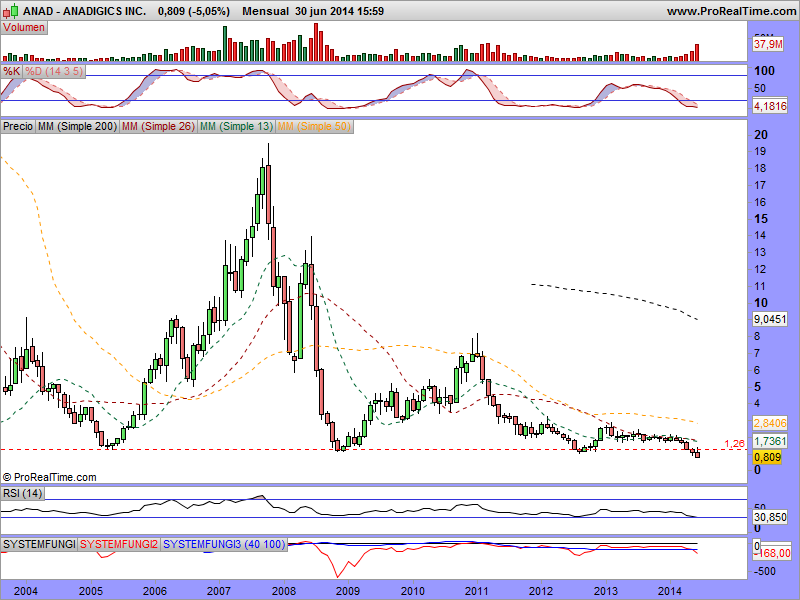Click the 2012 label on time axis
The width and height of the screenshot is (800, 600).
point(541,591)
